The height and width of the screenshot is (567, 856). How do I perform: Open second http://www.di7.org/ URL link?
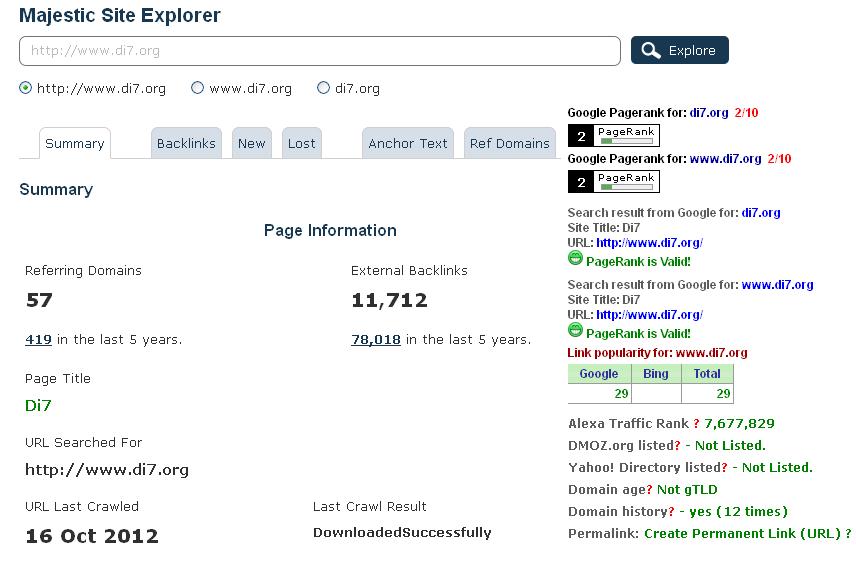click(x=650, y=315)
